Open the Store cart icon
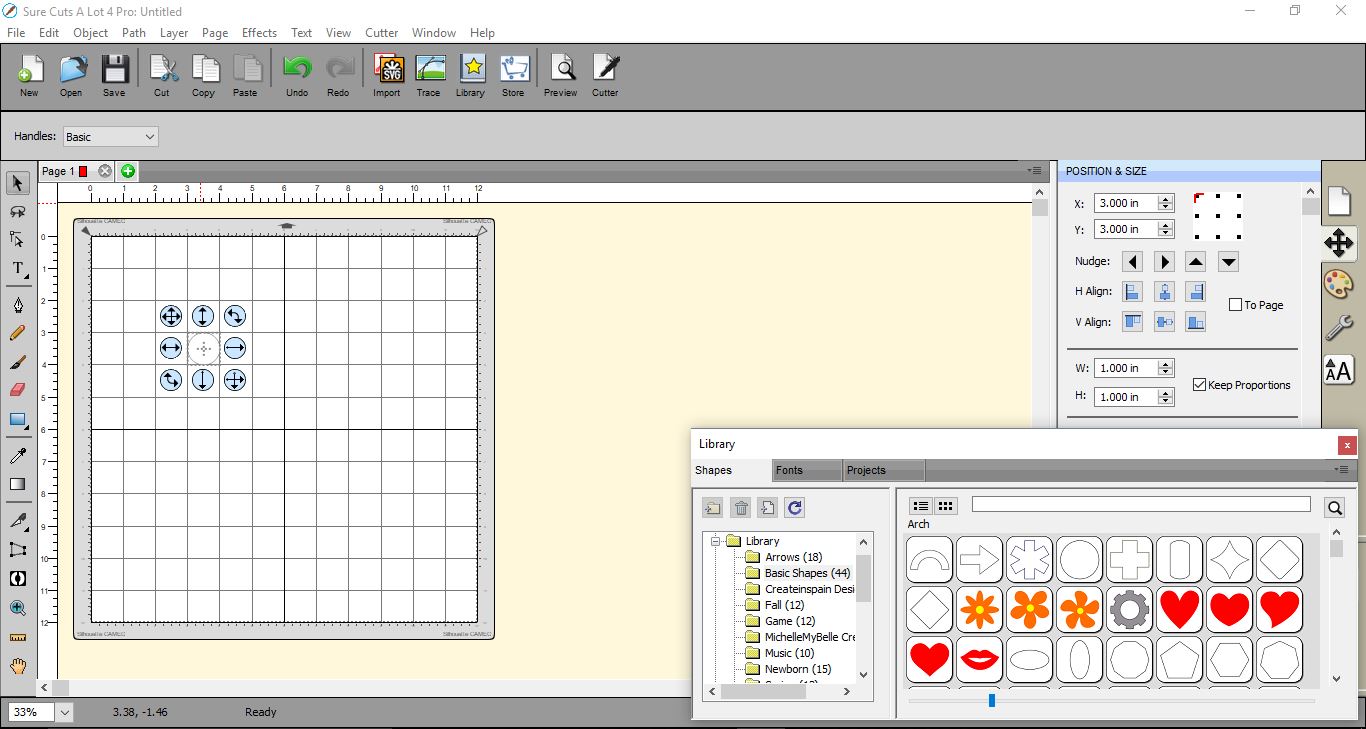This screenshot has height=729, width=1366. (513, 74)
